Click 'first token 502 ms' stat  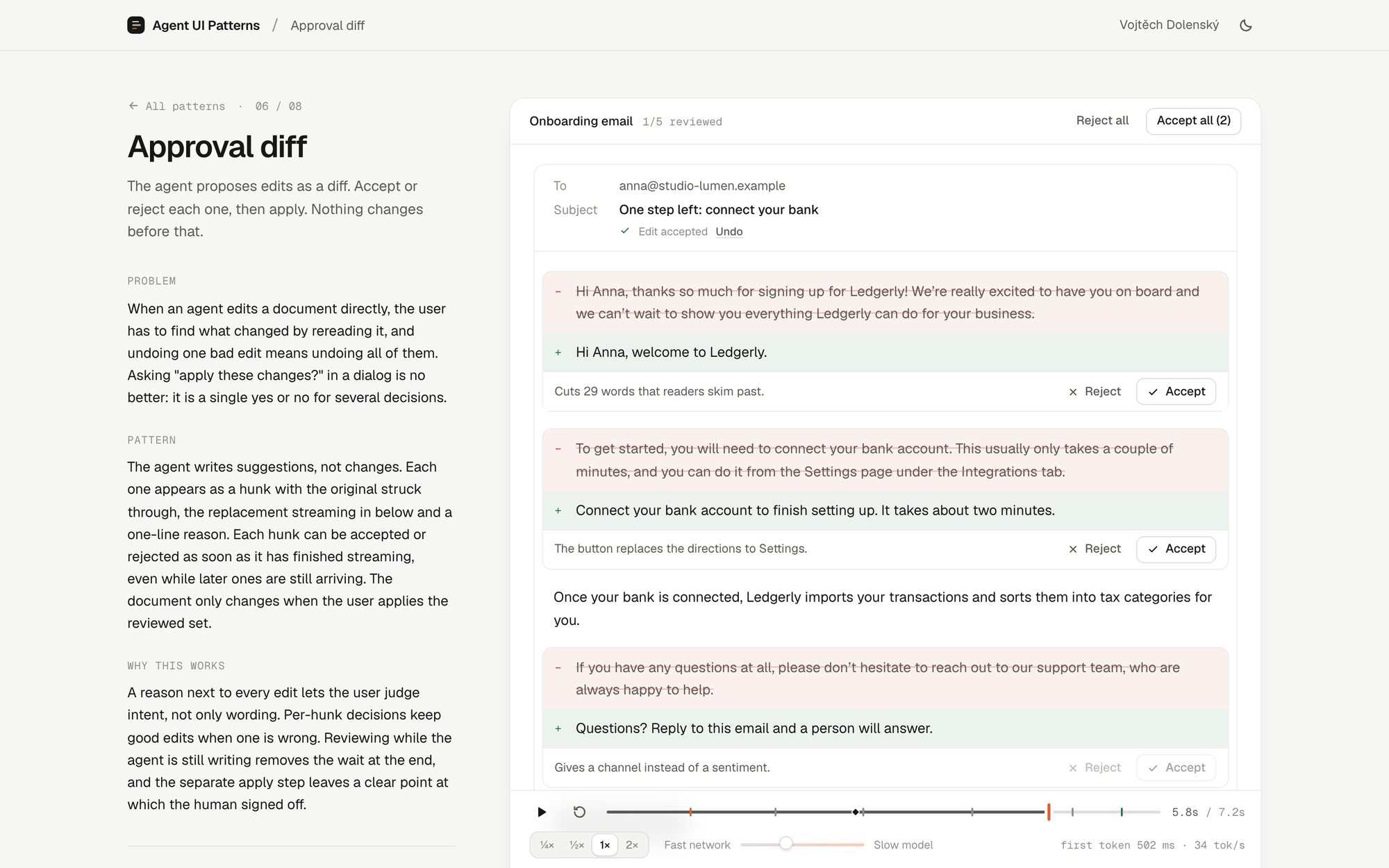[1117, 845]
